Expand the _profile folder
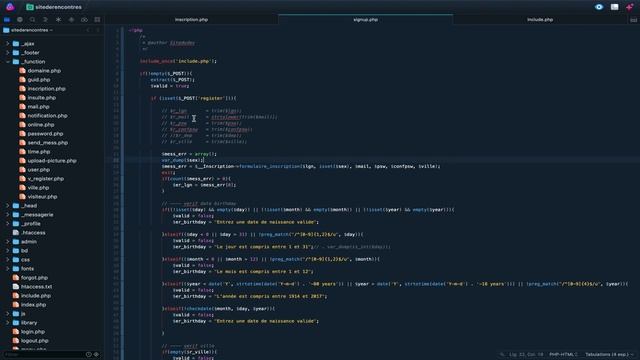This screenshot has height=360, width=640. coord(7,223)
